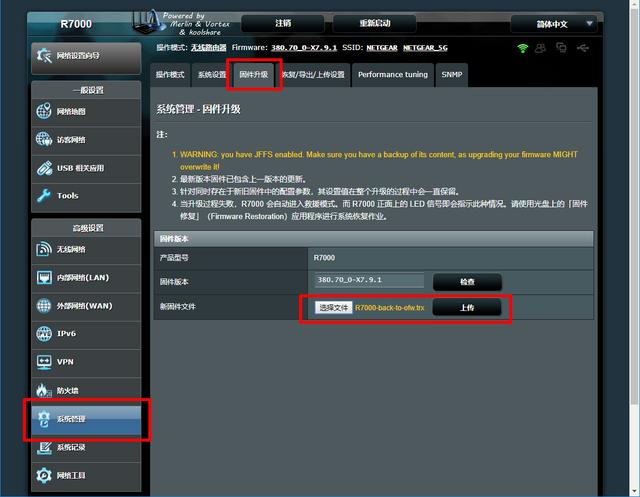Click the 网络工具 gear icon
This screenshot has width=640, height=497.
[x=44, y=475]
